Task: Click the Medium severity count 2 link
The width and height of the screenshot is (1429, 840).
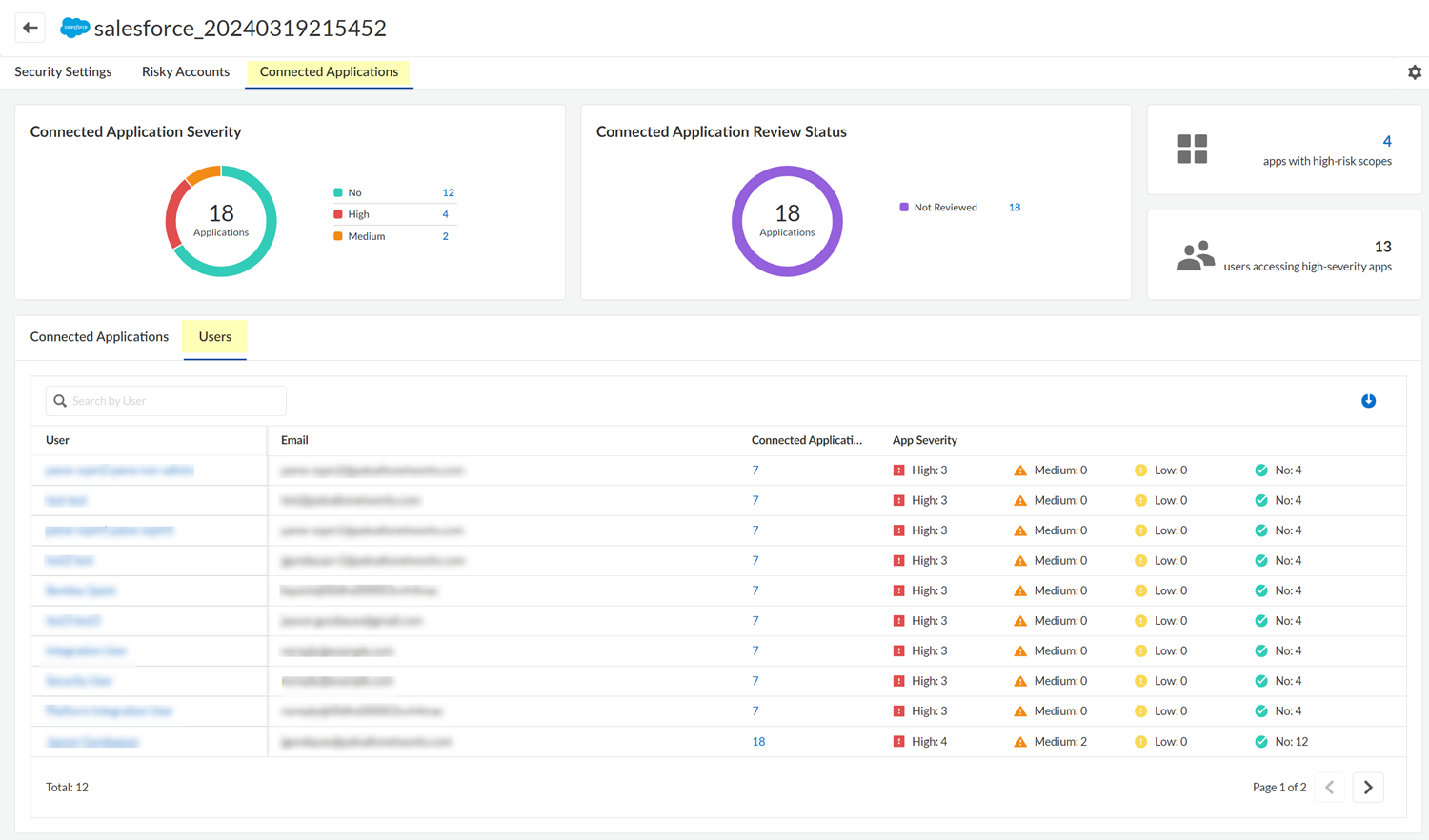Action: point(445,236)
